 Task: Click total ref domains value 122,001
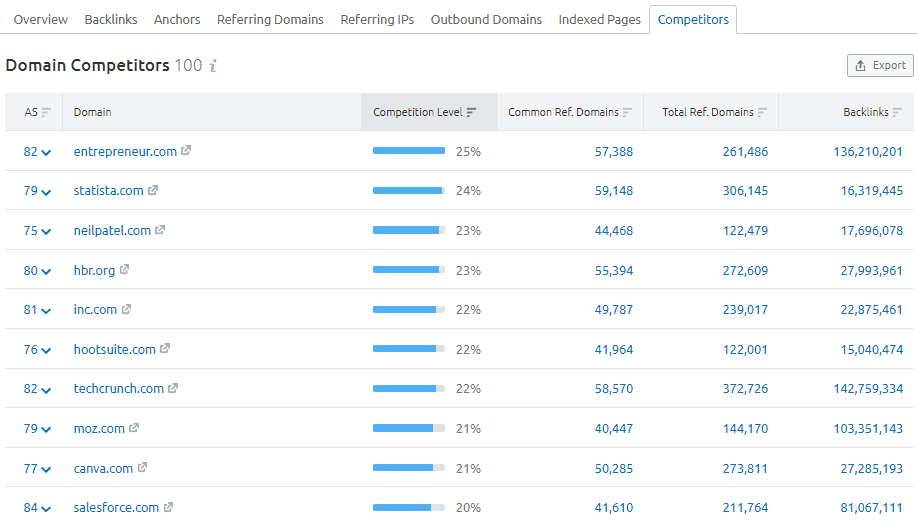point(745,350)
